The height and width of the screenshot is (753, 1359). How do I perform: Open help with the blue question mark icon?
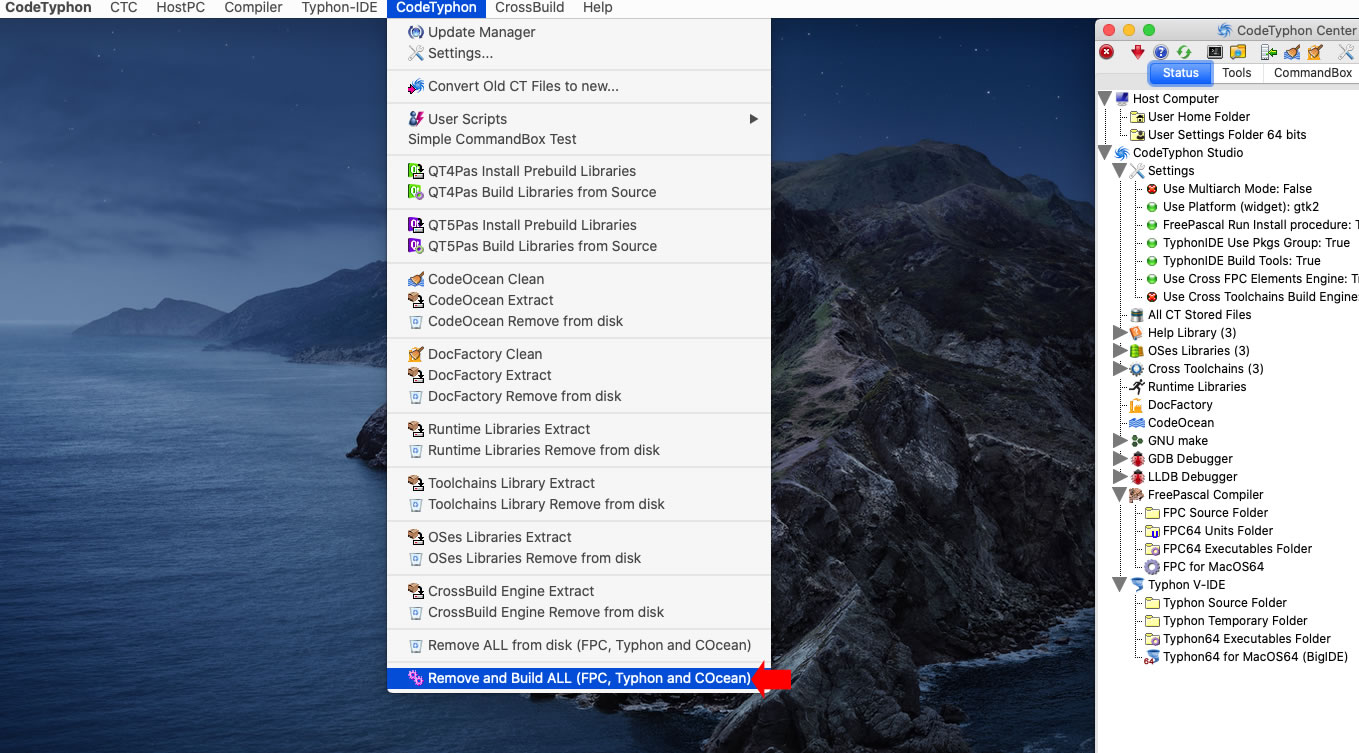(x=1161, y=52)
